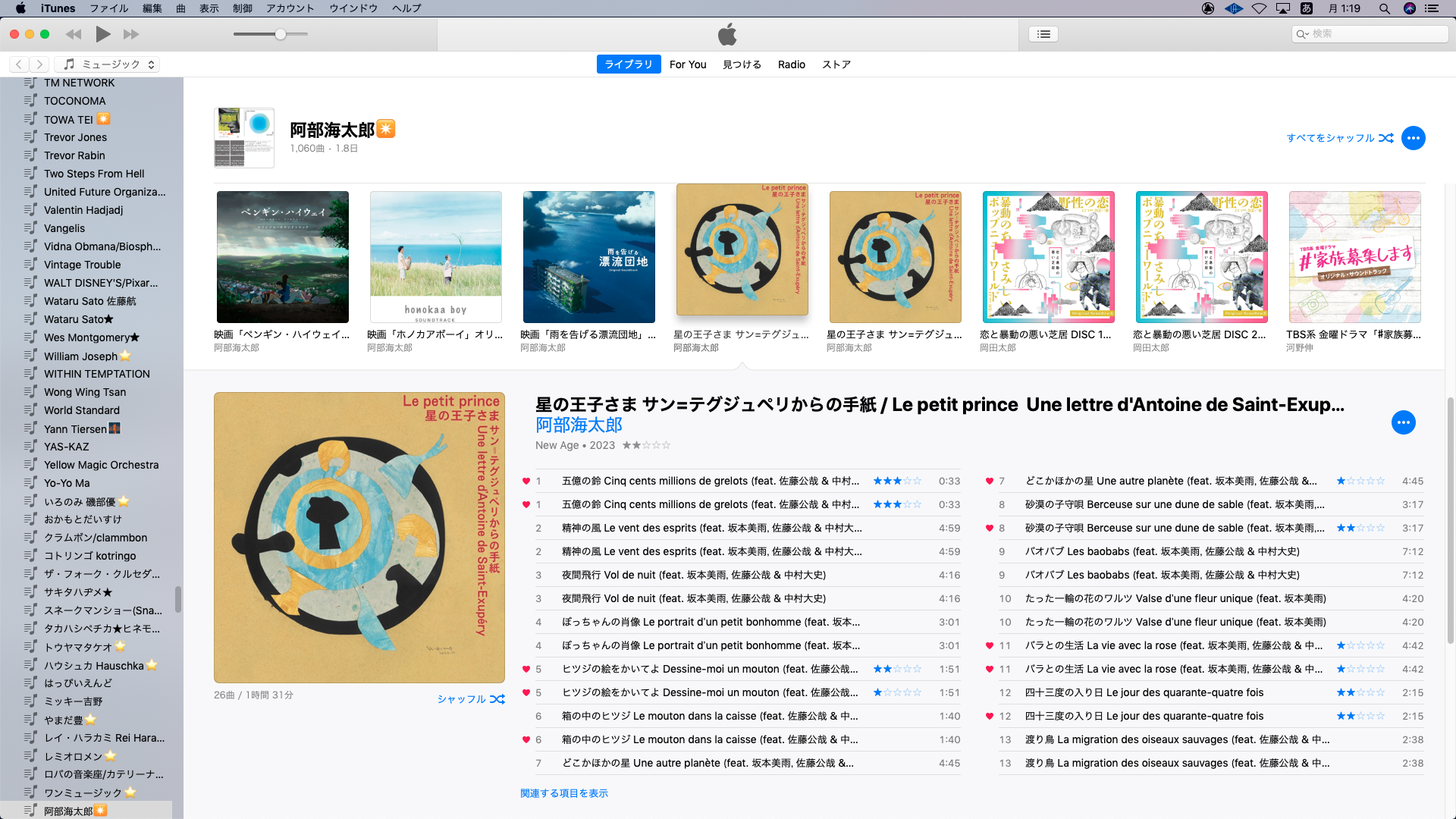Switch to the For You tab

[687, 64]
